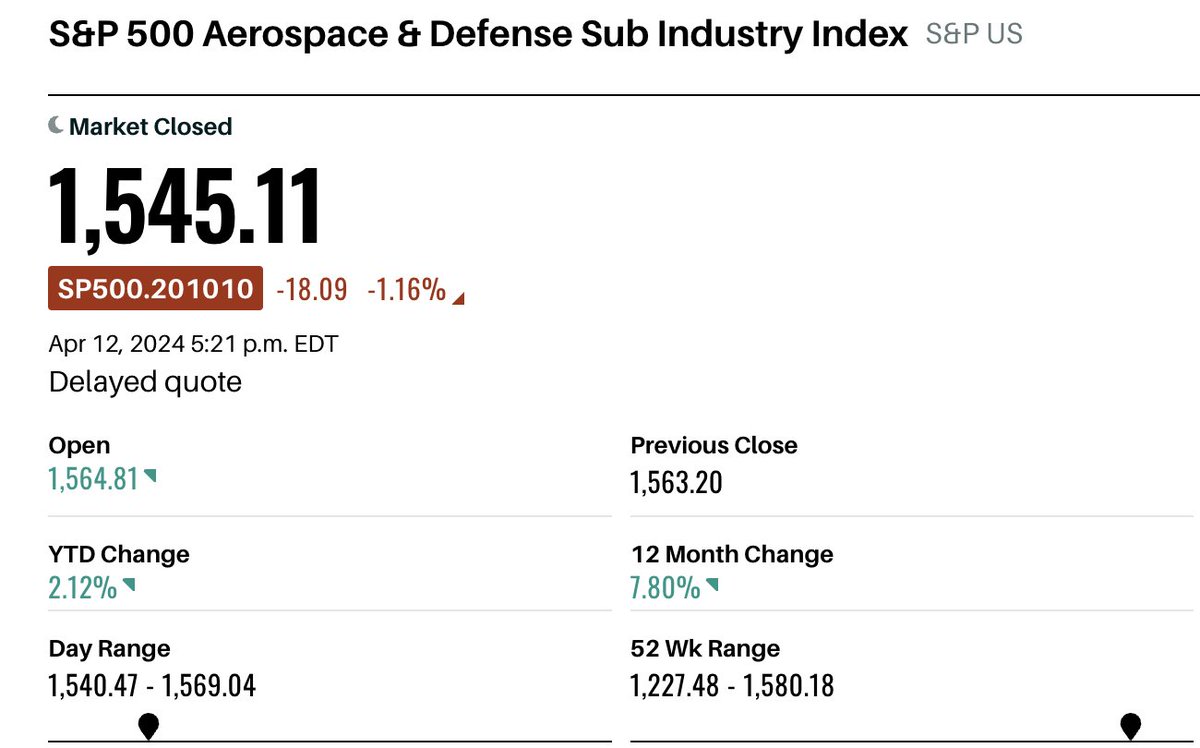Click the -1.16% percent change
The height and width of the screenshot is (748, 1200).
pyautogui.click(x=406, y=289)
